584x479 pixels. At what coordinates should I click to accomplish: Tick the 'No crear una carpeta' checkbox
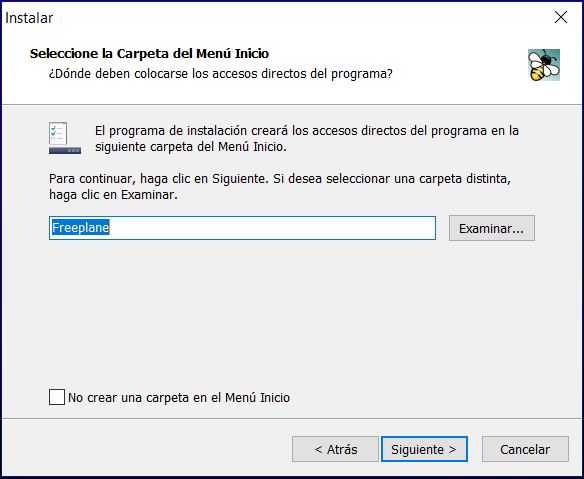click(x=57, y=397)
